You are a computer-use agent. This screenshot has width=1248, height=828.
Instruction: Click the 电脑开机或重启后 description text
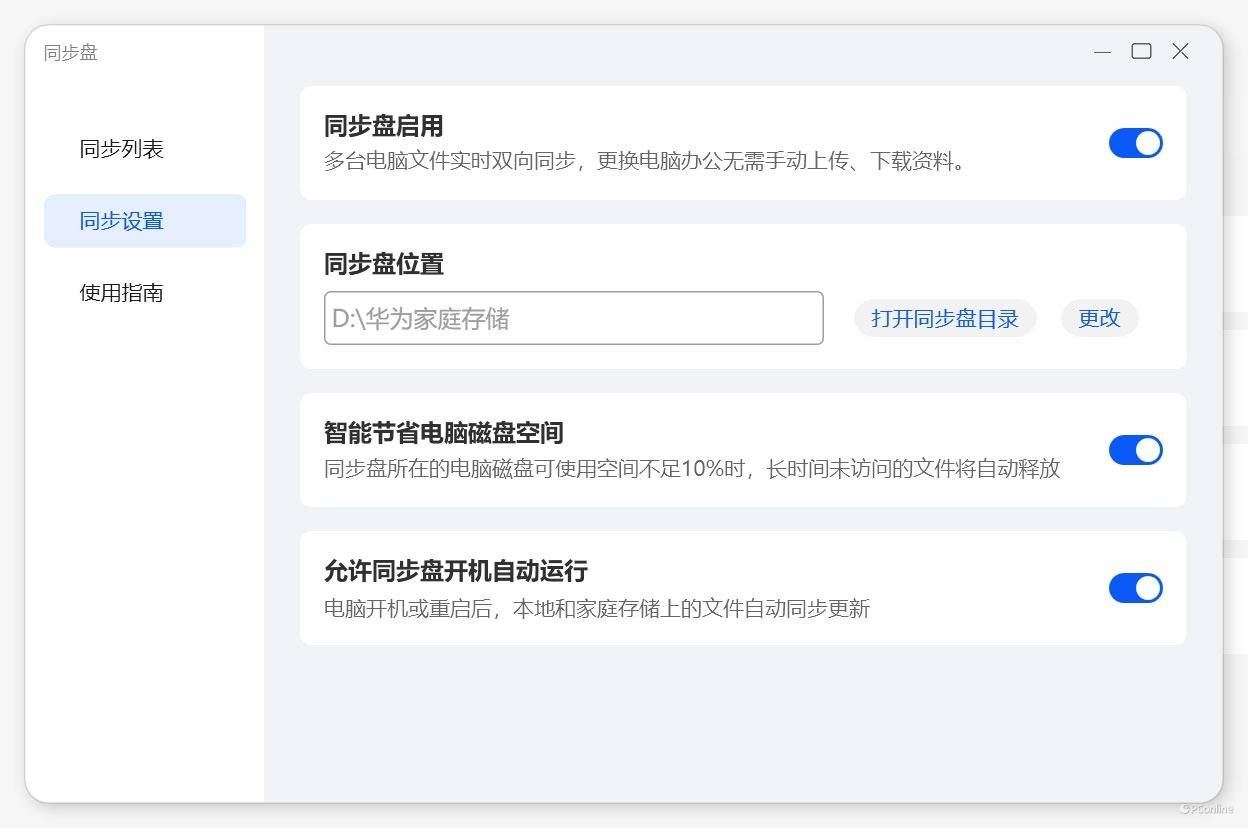point(596,608)
